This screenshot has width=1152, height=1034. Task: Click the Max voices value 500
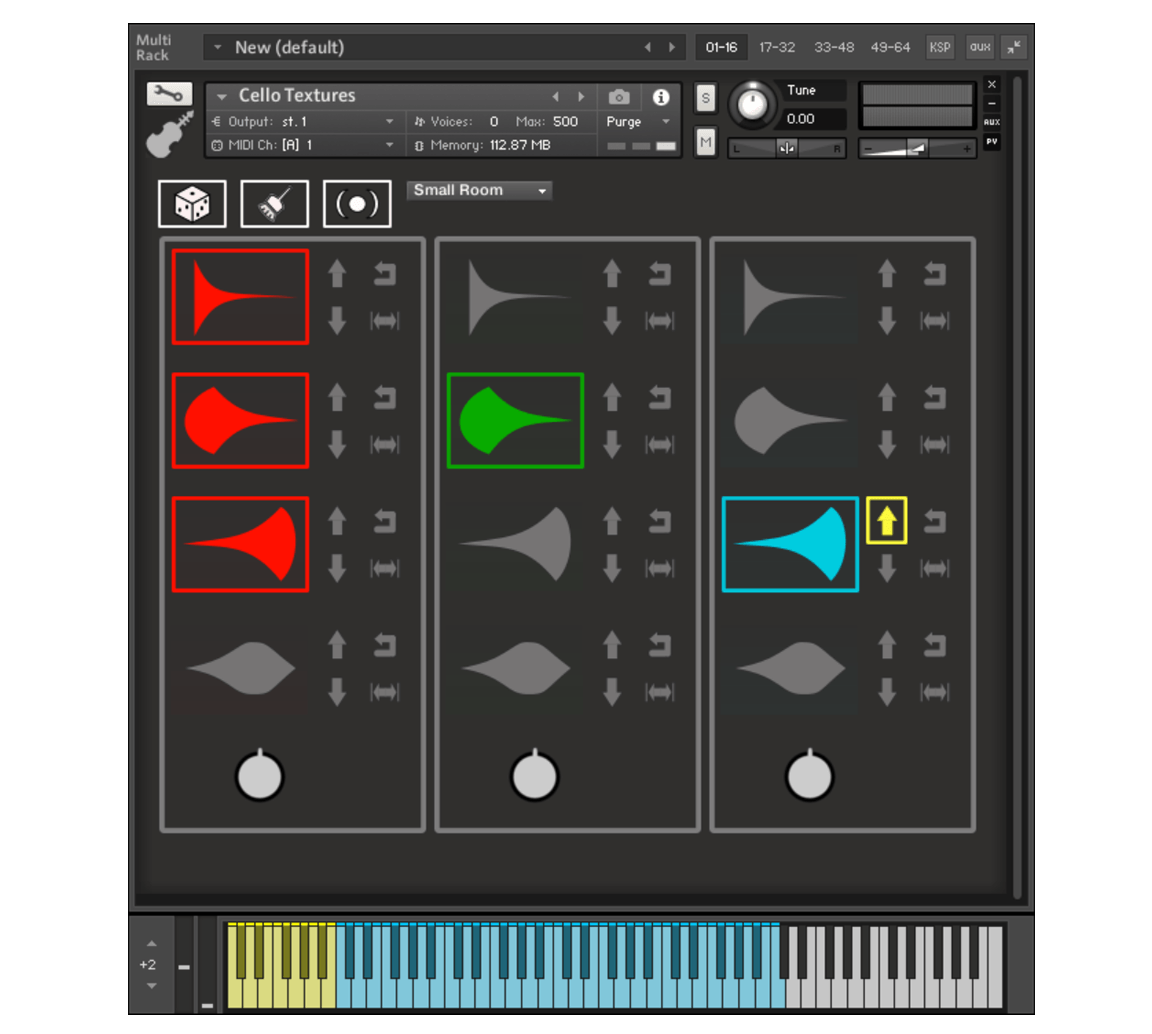565,121
